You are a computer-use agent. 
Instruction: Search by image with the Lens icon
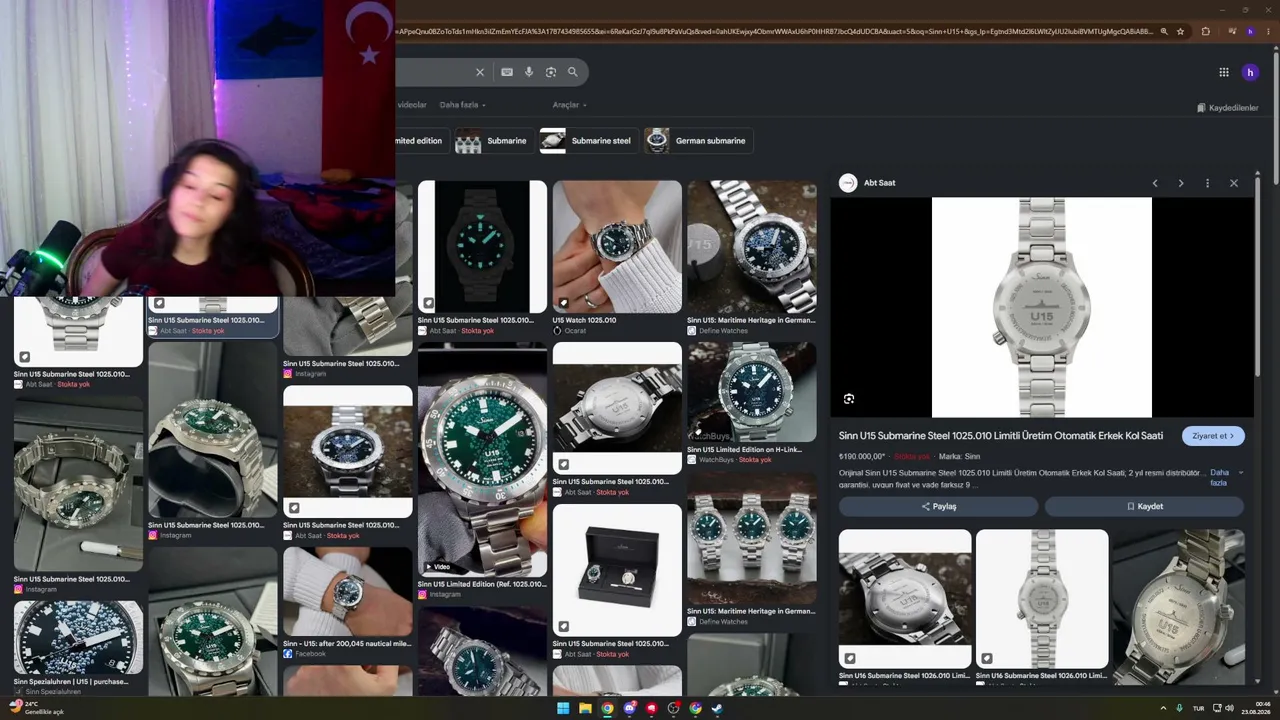coord(551,72)
